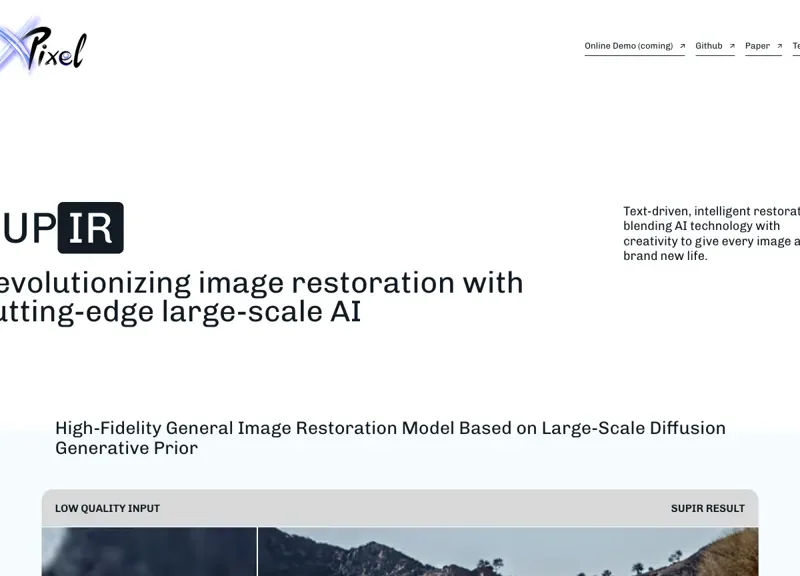Click the 'cutting-edge large-scale AI' headline line

click(x=180, y=312)
